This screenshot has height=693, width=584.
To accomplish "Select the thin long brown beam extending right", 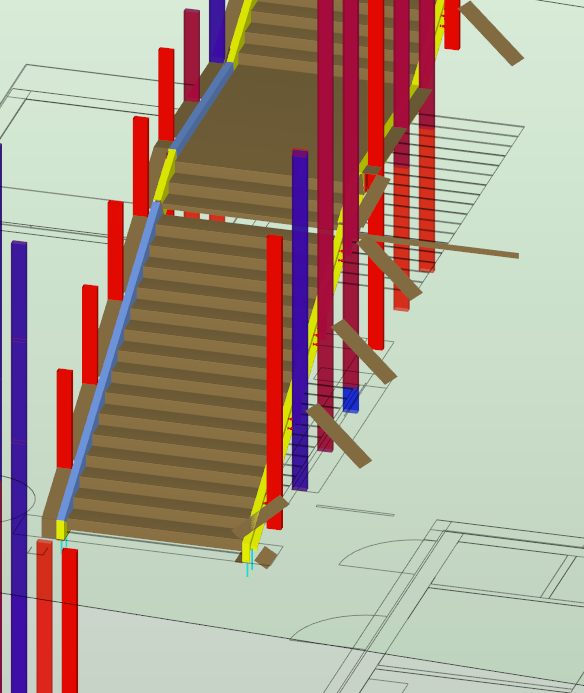I will (442, 247).
